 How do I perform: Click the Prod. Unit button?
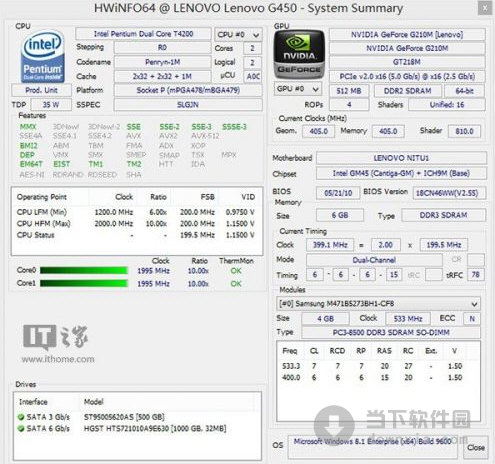click(x=42, y=90)
